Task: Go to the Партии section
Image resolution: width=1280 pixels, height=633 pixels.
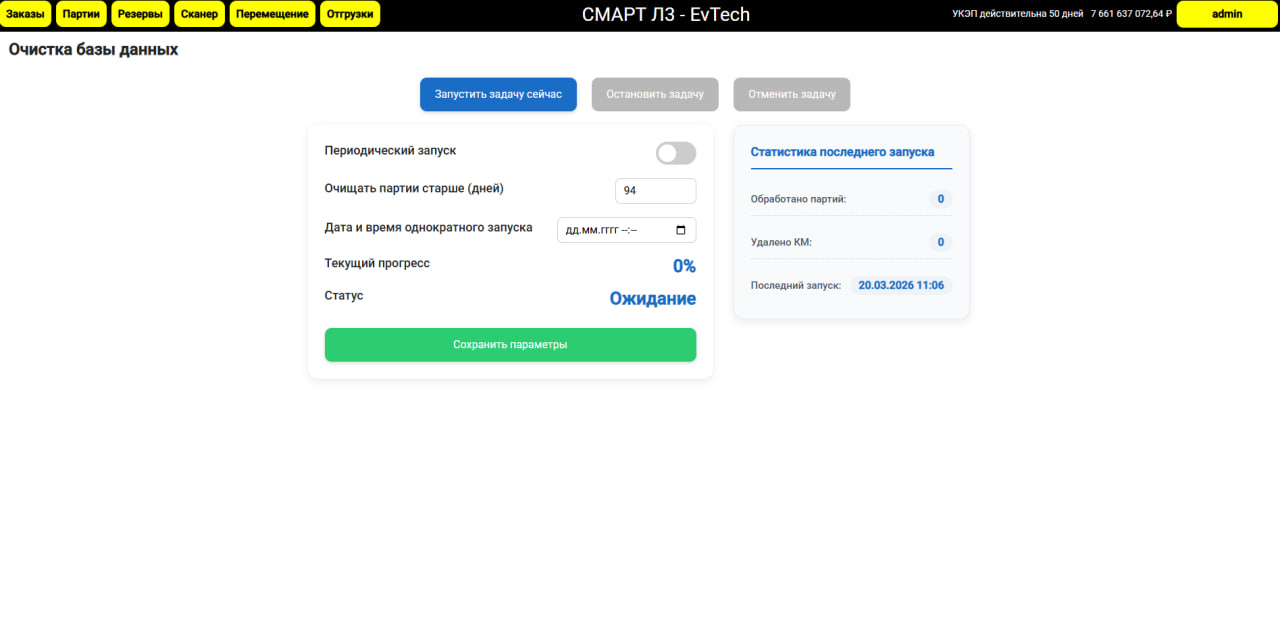Action: click(81, 14)
